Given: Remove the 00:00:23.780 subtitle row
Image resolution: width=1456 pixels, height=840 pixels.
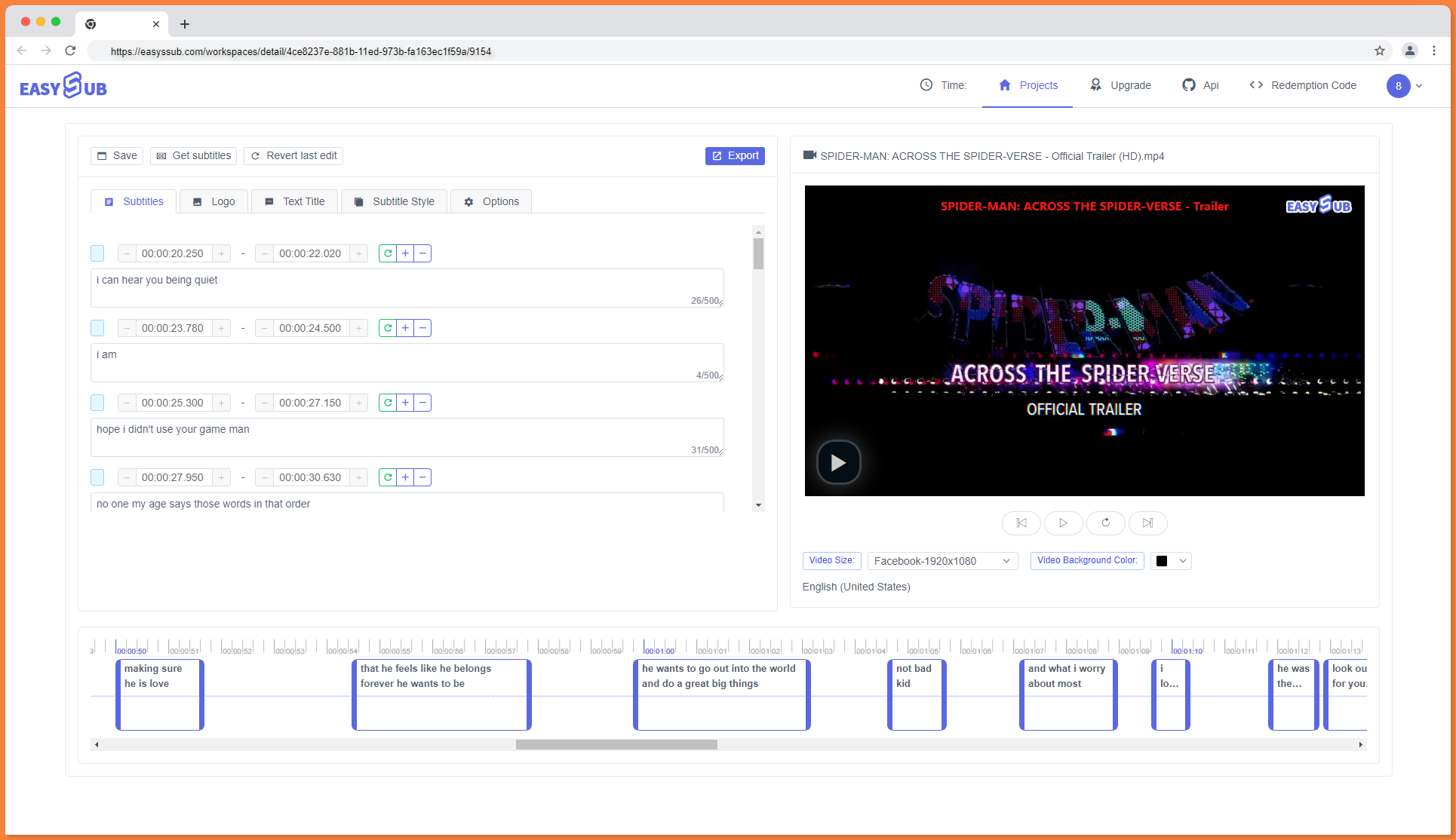Looking at the screenshot, I should (x=422, y=328).
